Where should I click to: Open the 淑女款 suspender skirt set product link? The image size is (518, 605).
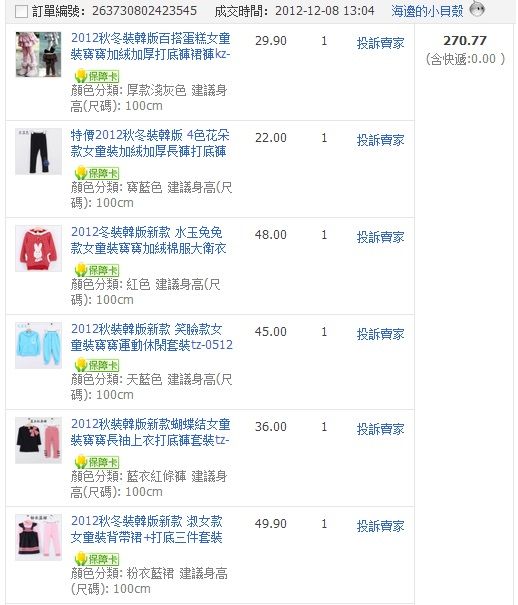(x=147, y=529)
